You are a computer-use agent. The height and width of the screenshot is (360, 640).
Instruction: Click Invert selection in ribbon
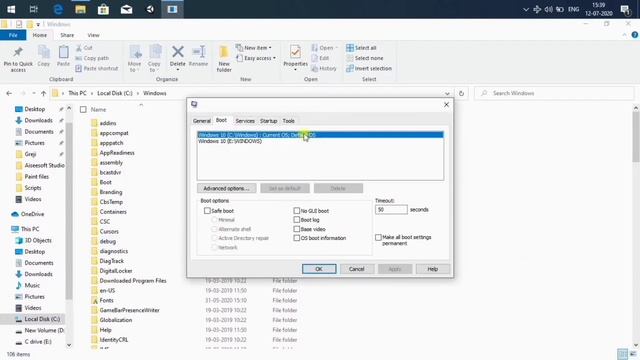click(369, 68)
